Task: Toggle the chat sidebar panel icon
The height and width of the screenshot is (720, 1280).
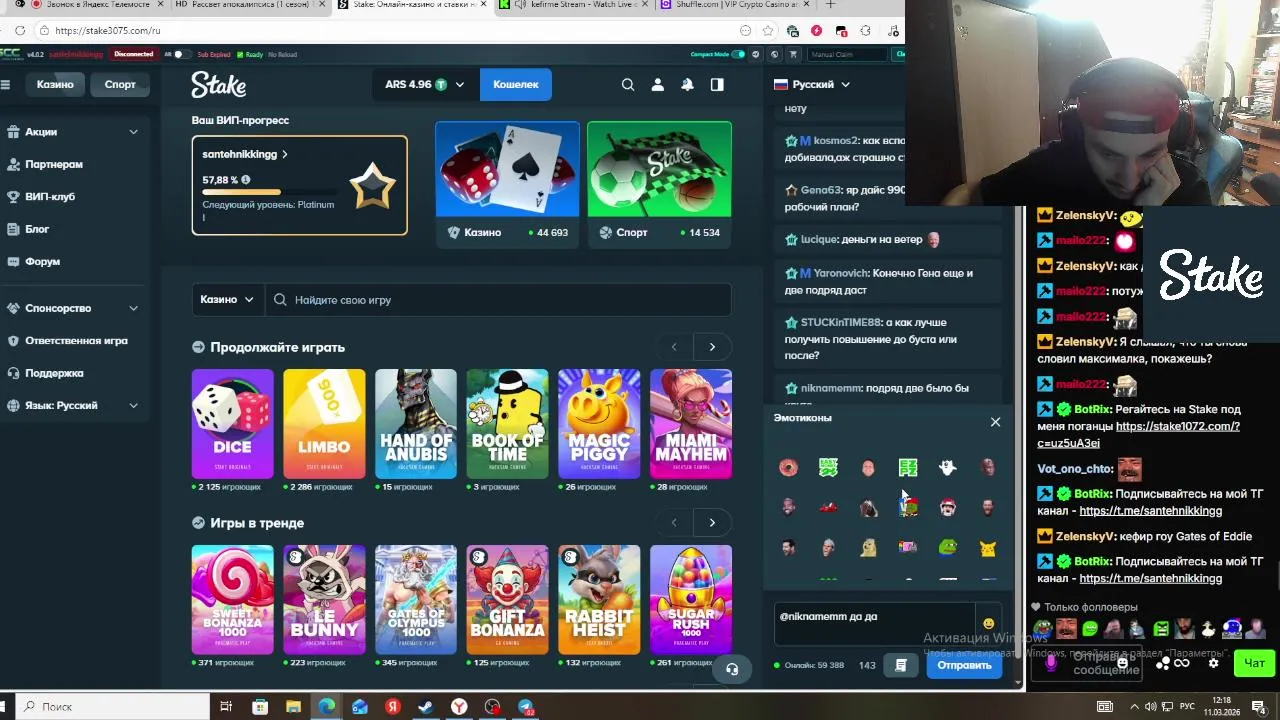Action: [717, 85]
